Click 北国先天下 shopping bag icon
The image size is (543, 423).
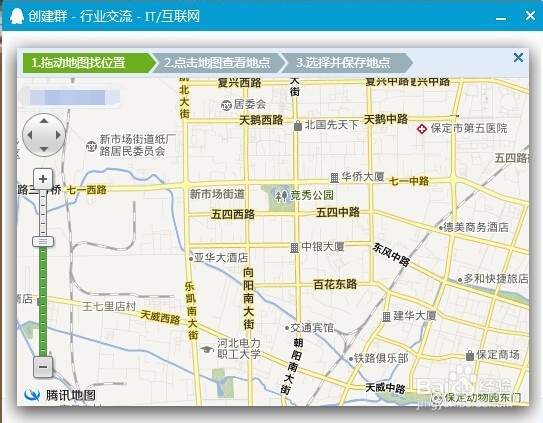(297, 126)
